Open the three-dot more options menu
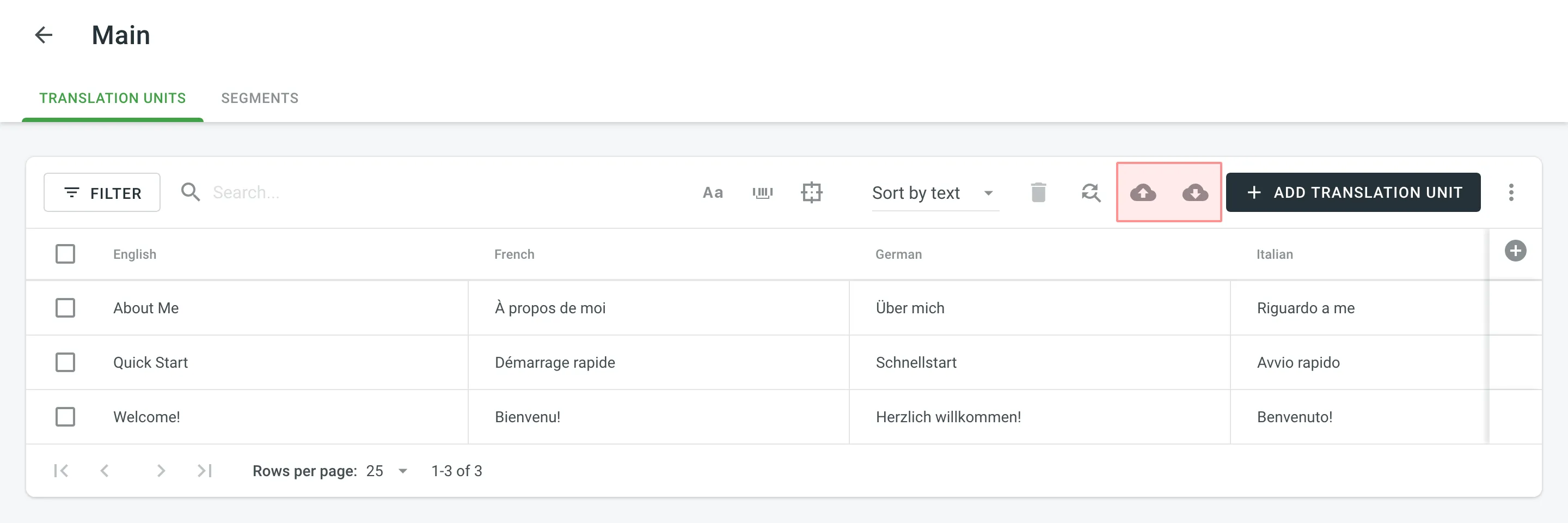This screenshot has height=523, width=1568. click(1511, 192)
